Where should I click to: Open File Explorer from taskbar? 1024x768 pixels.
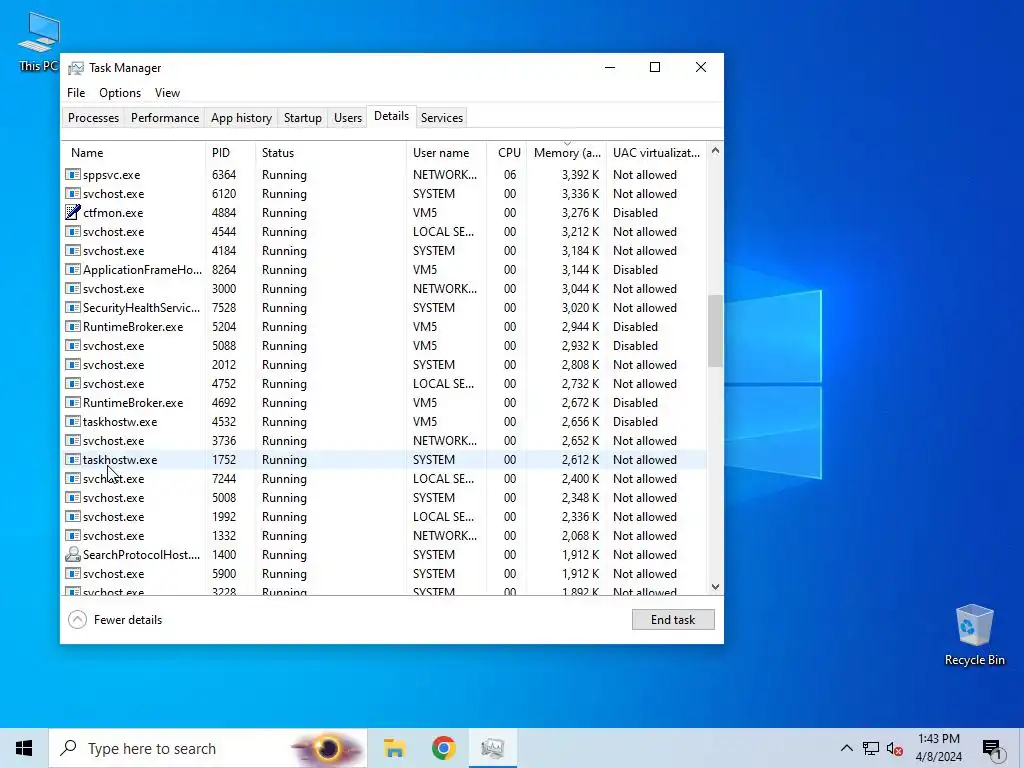pos(394,748)
